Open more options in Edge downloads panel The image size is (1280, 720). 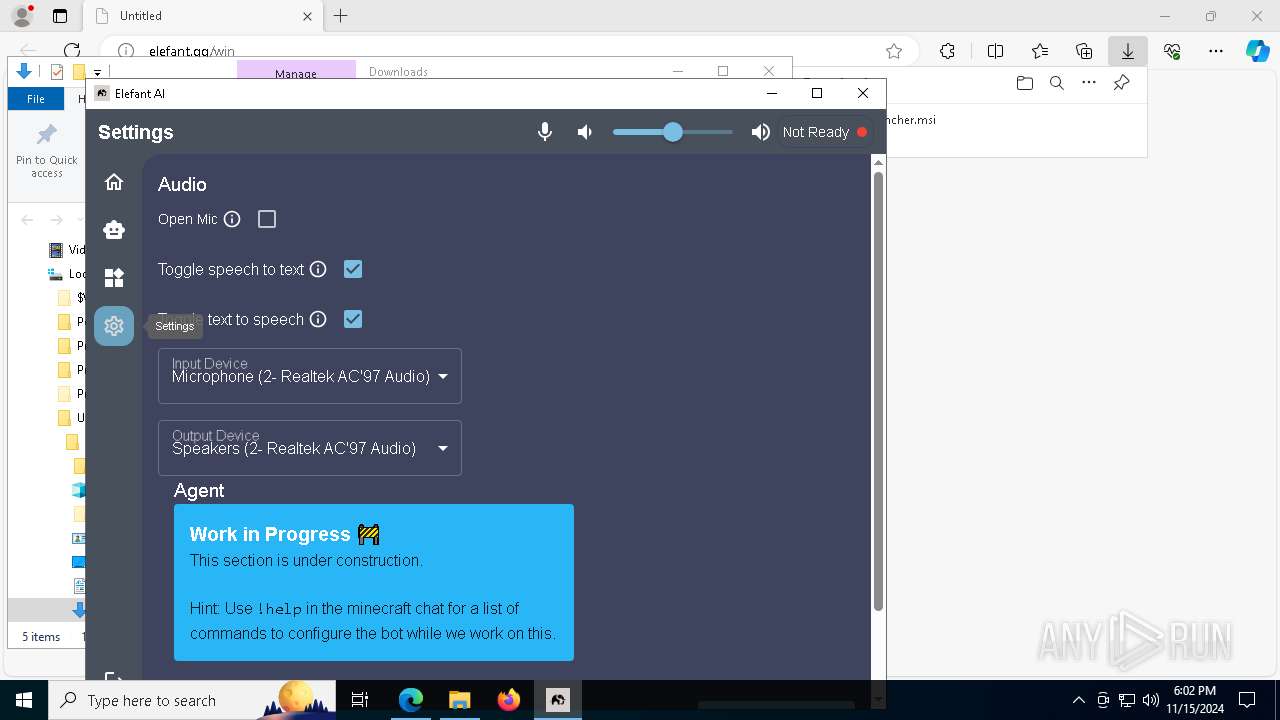(x=1089, y=83)
